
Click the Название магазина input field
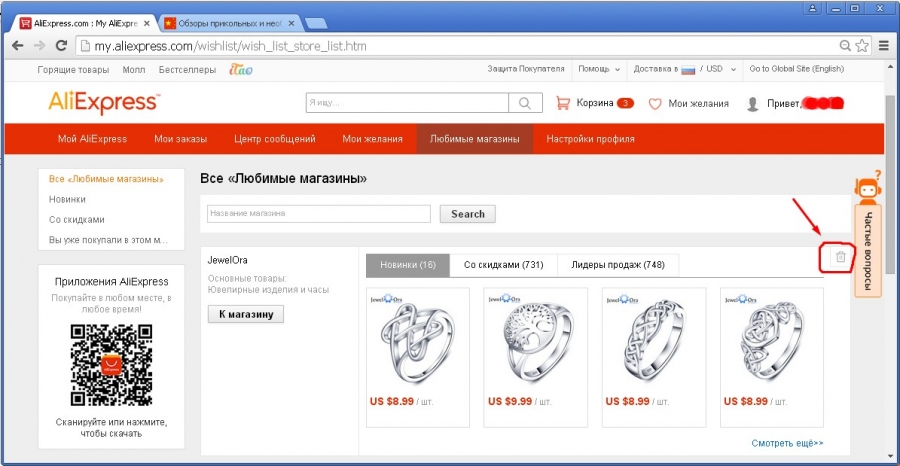pos(319,213)
